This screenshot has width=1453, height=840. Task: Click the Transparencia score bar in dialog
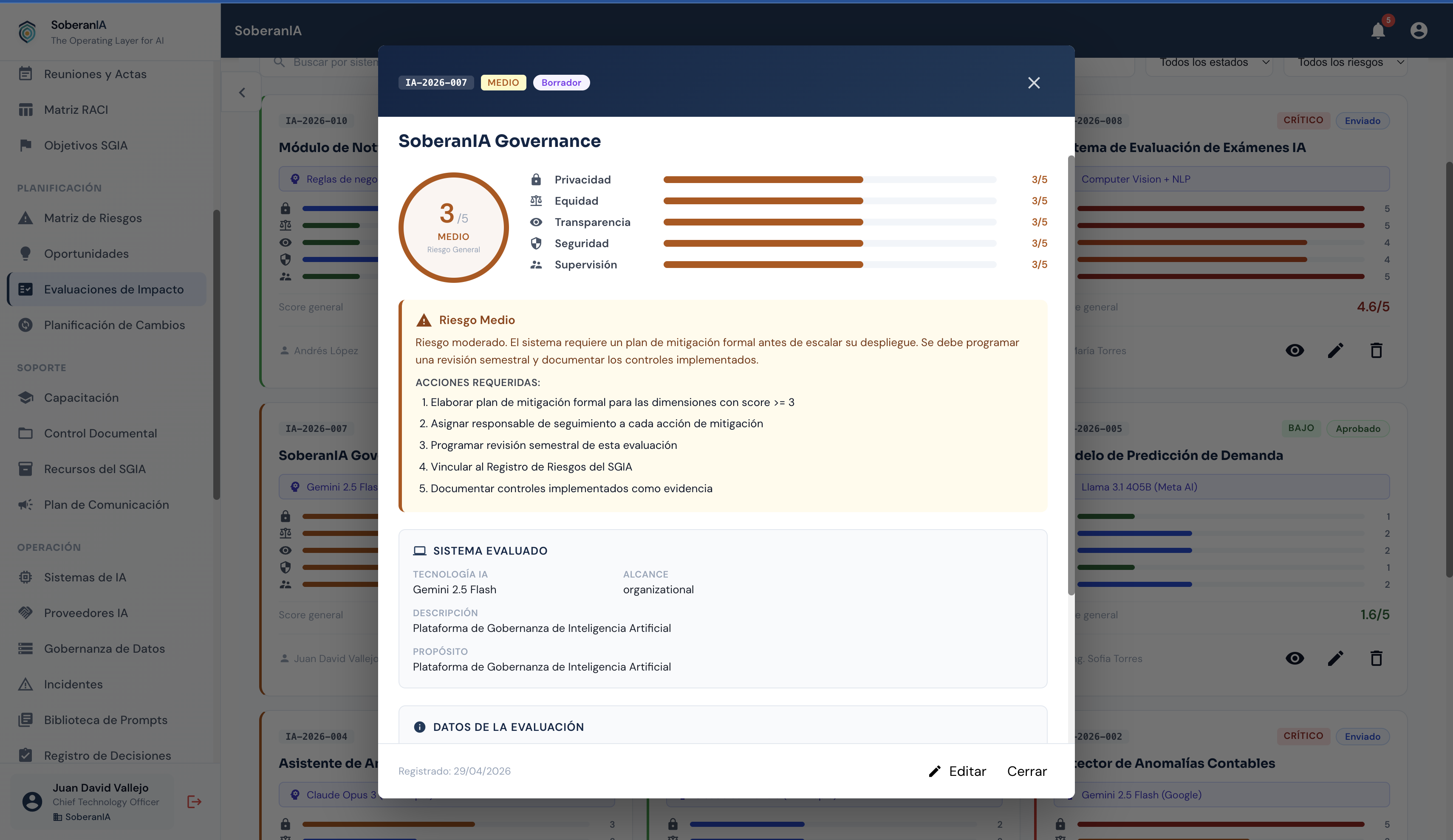[830, 222]
